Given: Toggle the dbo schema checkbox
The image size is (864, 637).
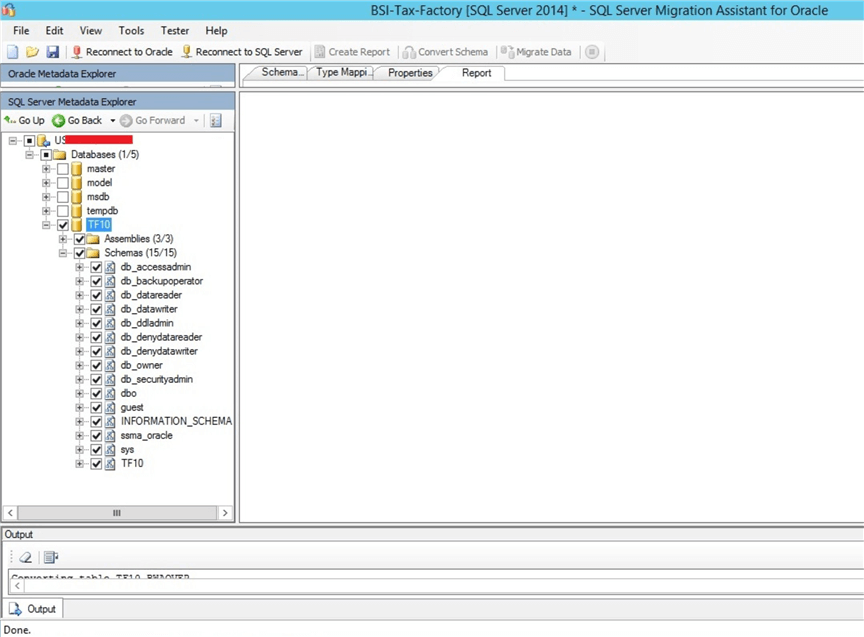Looking at the screenshot, I should click(x=96, y=393).
